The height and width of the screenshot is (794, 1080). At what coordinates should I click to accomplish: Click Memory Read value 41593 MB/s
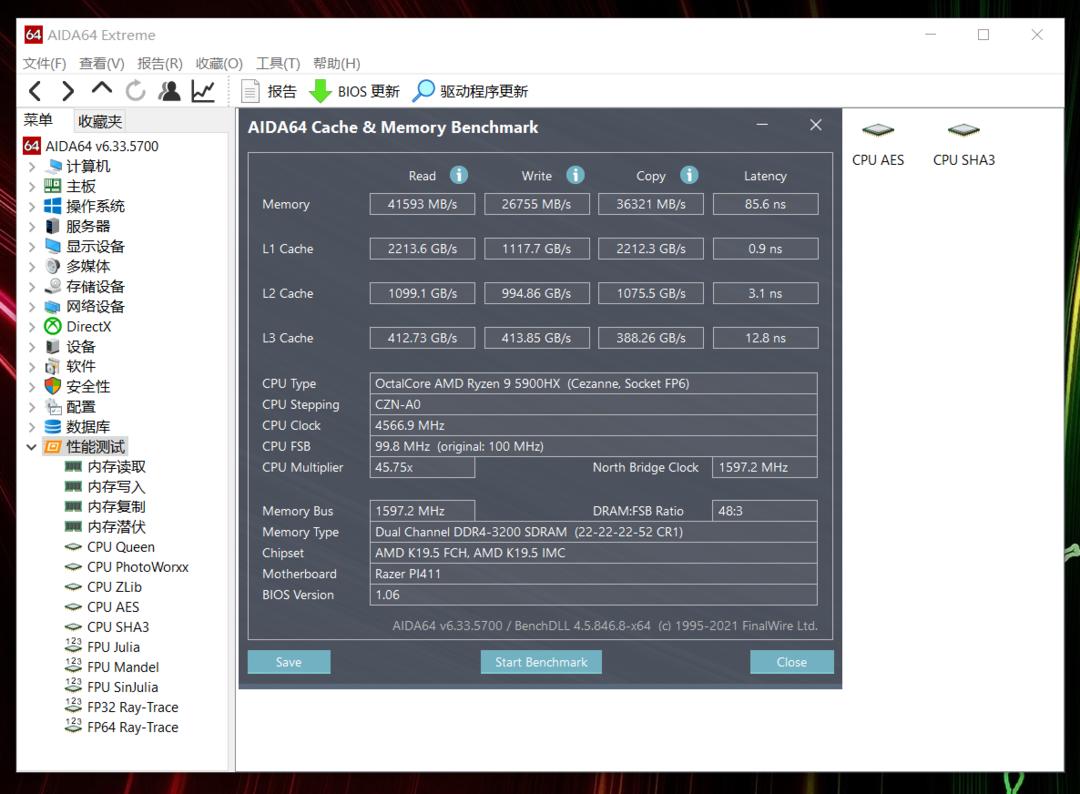coord(422,204)
